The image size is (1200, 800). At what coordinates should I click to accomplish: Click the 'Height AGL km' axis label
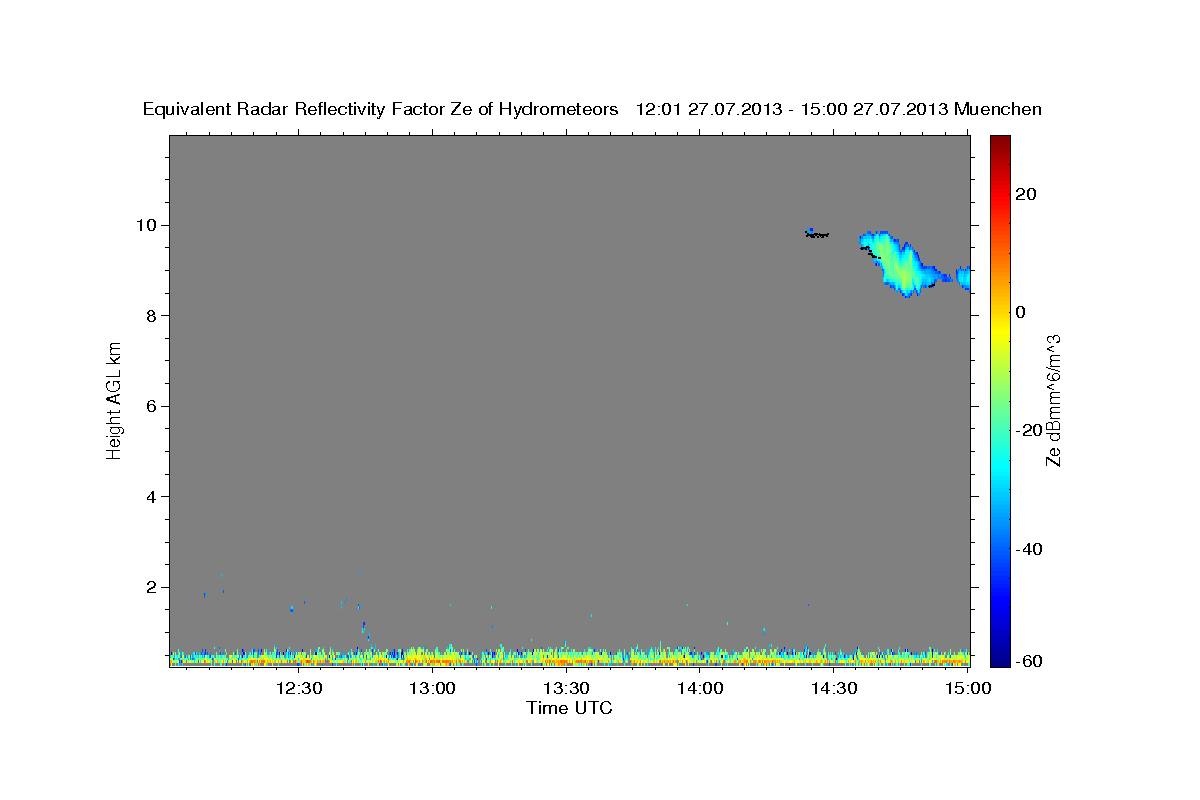coord(115,401)
